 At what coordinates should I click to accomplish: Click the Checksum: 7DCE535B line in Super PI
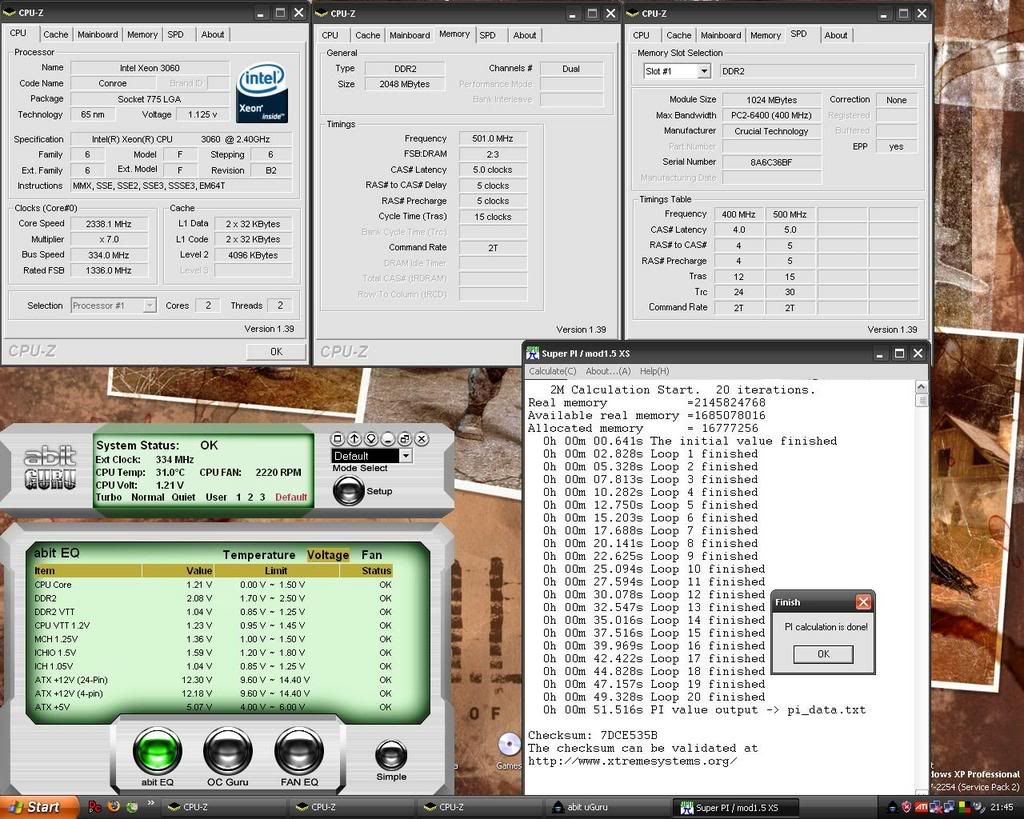[x=592, y=735]
